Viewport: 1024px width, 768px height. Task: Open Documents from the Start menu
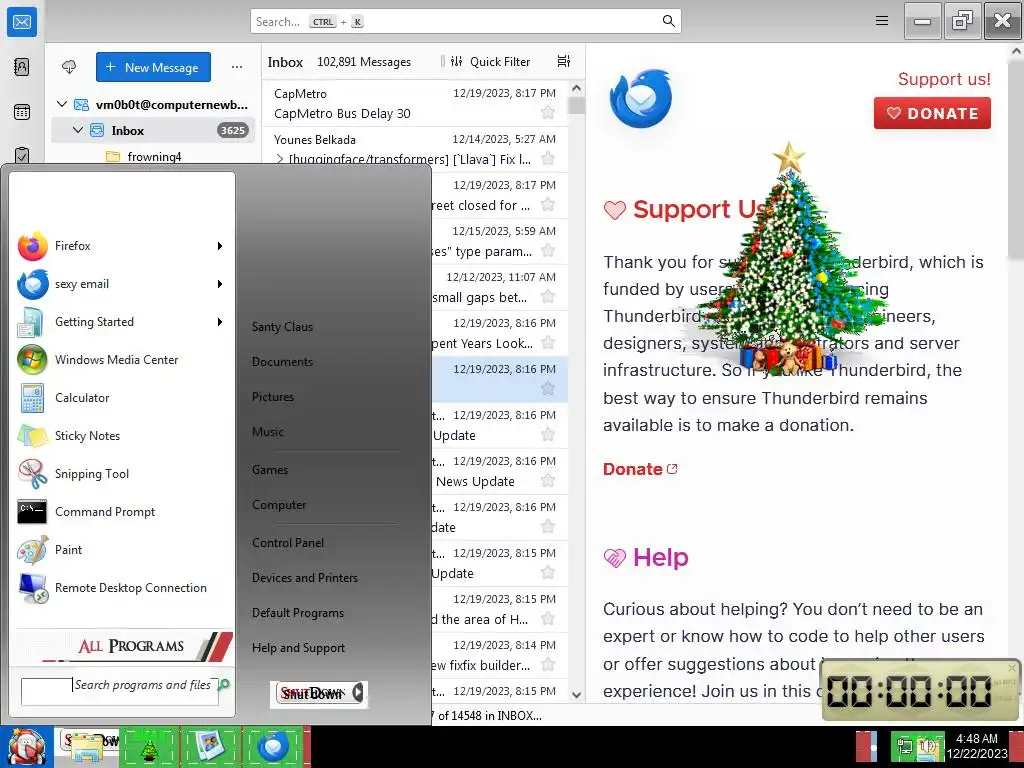pos(282,361)
